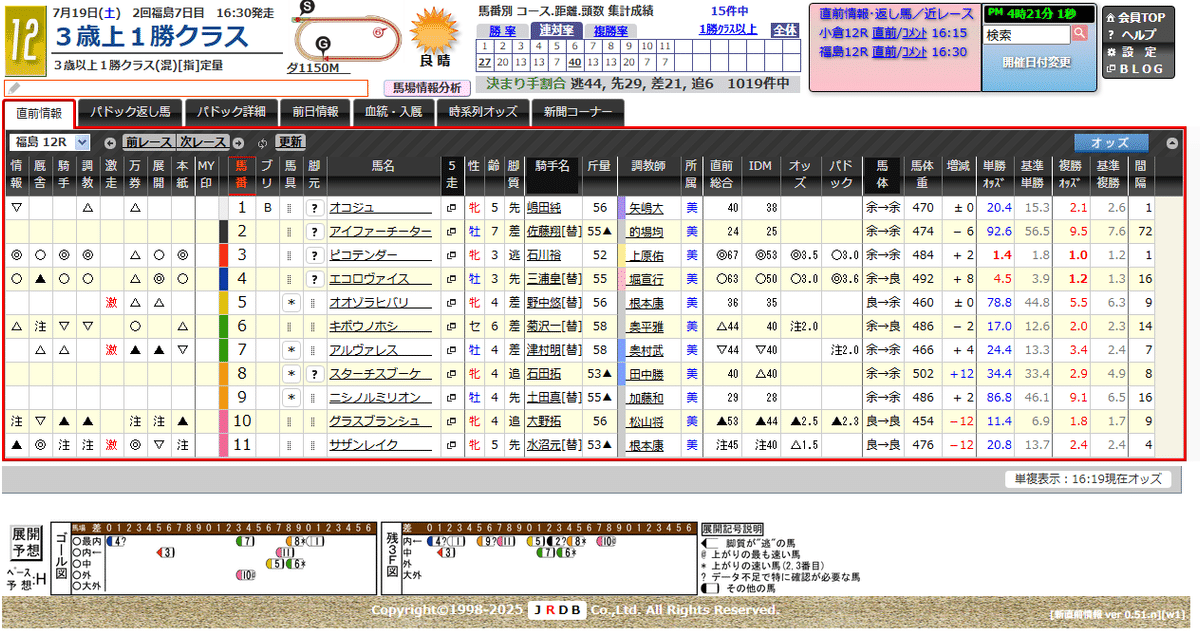Collapse the table via top-right circle arrow
The height and width of the screenshot is (635, 1200).
click(1170, 144)
